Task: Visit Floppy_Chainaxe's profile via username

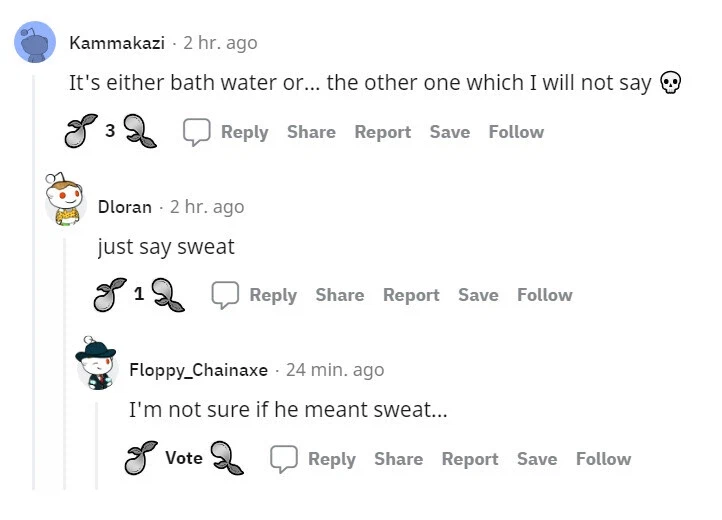Action: 198,370
